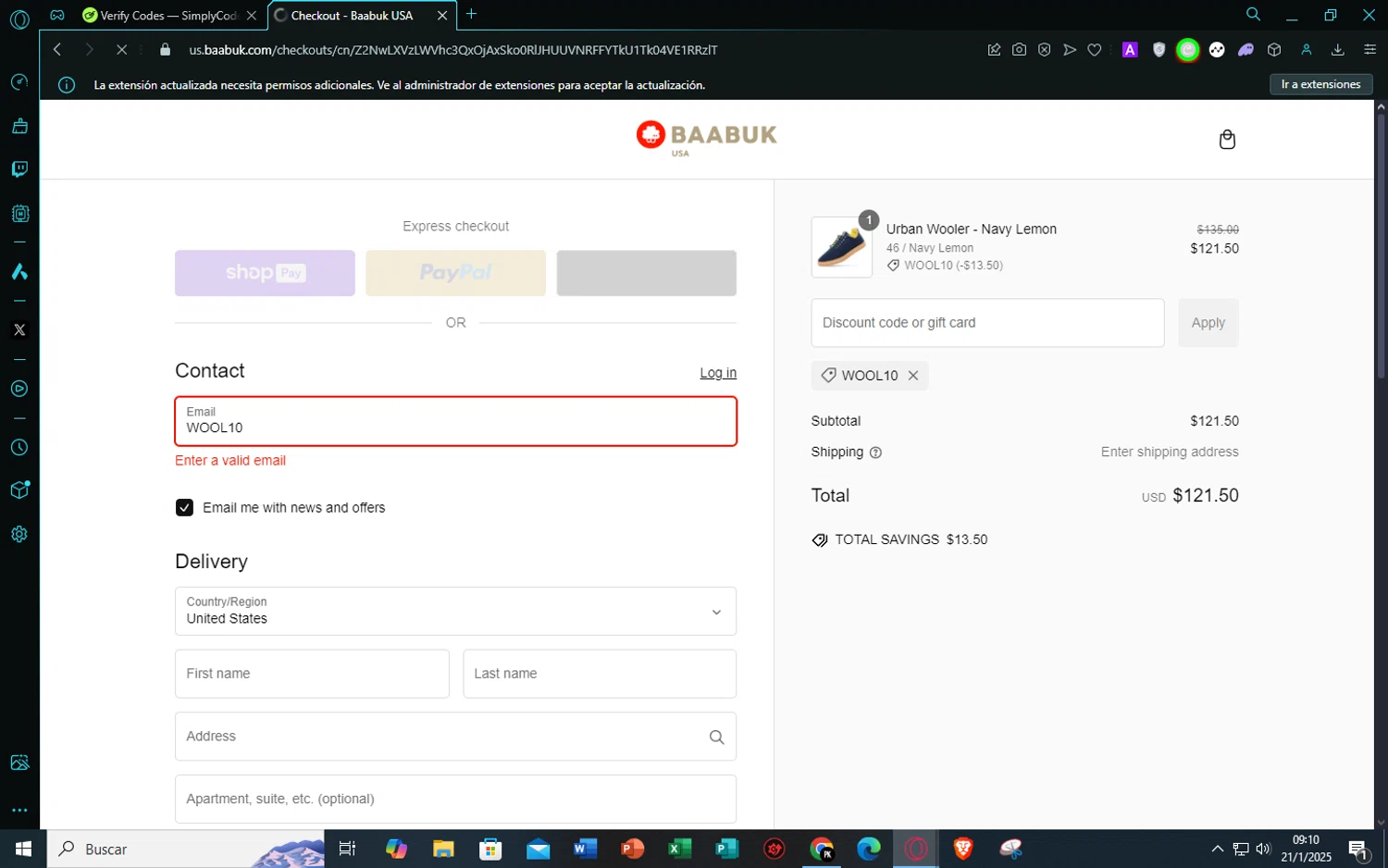View site security lock info

(166, 50)
